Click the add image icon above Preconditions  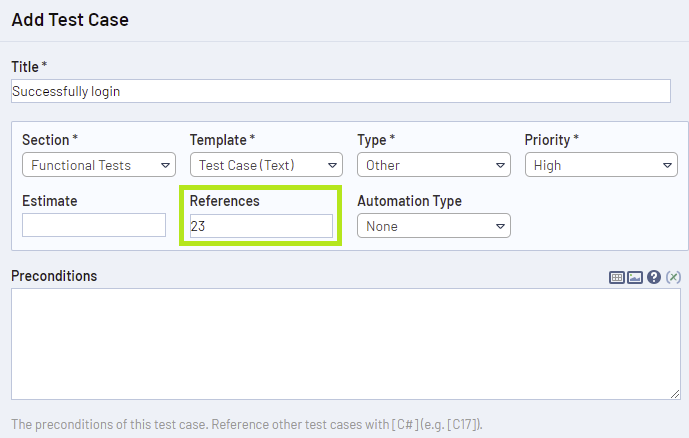635,277
